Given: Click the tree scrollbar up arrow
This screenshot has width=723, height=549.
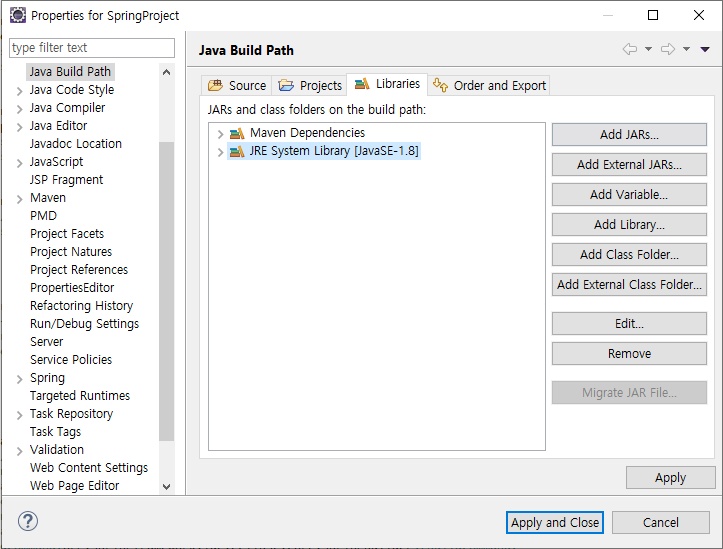Looking at the screenshot, I should 166,72.
